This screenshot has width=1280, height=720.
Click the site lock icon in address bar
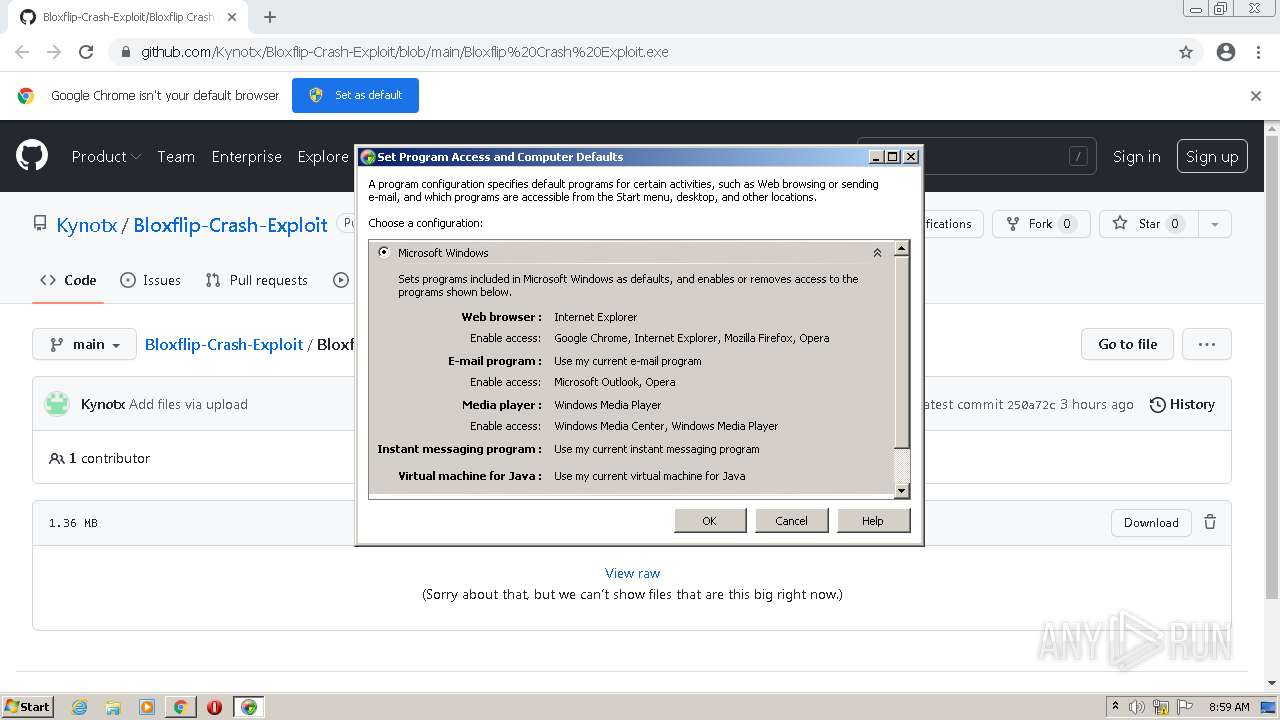click(125, 52)
